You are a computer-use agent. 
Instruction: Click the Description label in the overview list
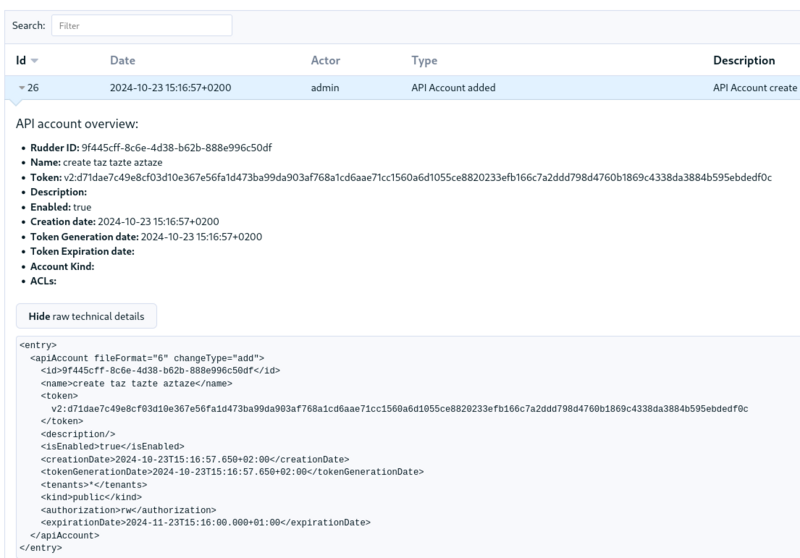[x=59, y=192]
